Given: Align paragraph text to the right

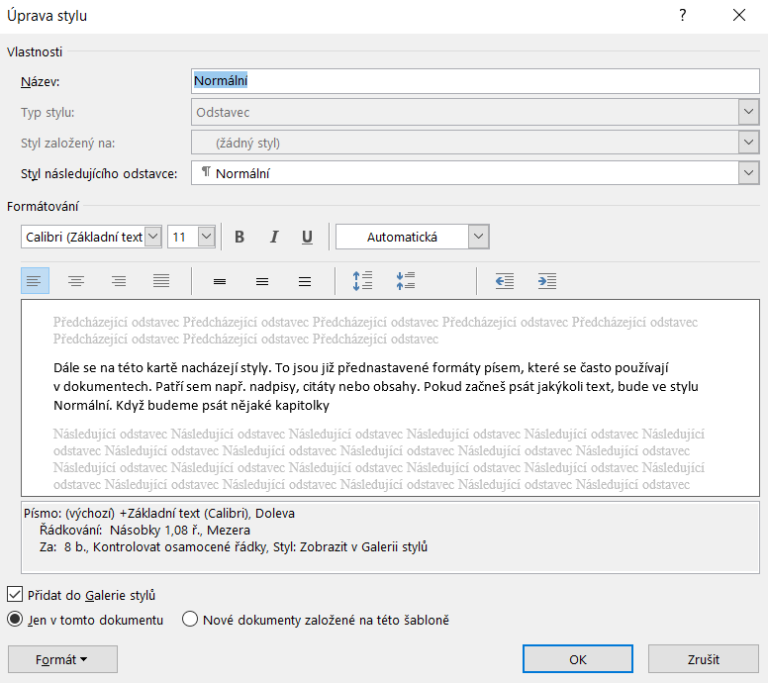Looking at the screenshot, I should [118, 281].
